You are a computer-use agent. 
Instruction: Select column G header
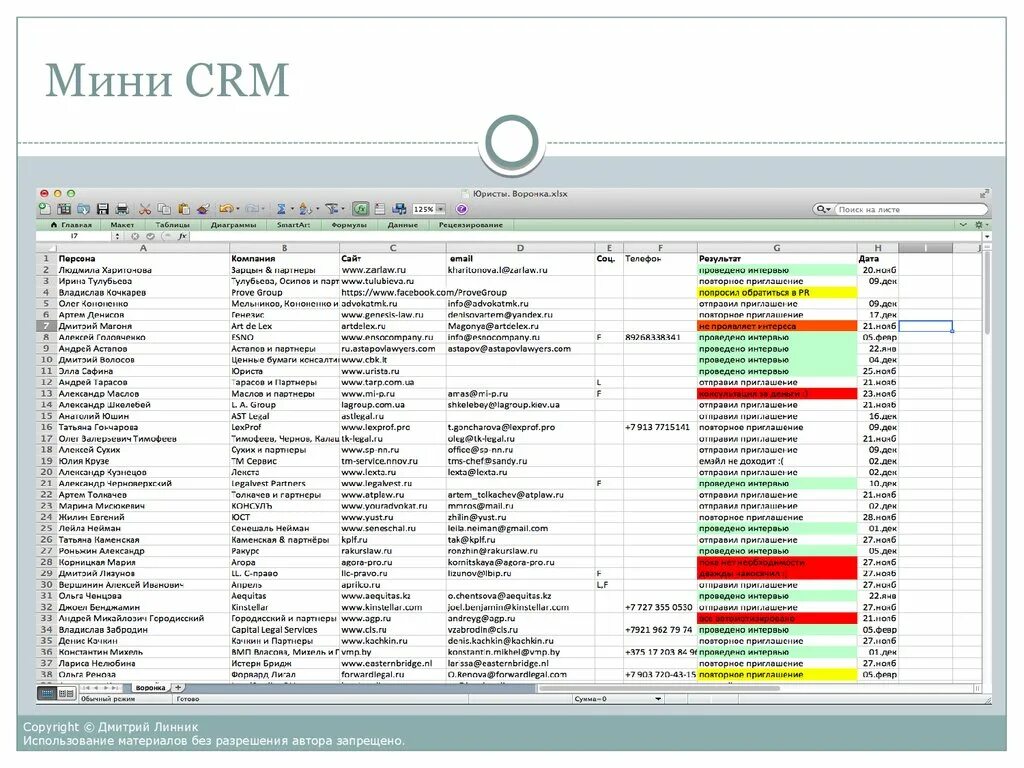pos(776,248)
